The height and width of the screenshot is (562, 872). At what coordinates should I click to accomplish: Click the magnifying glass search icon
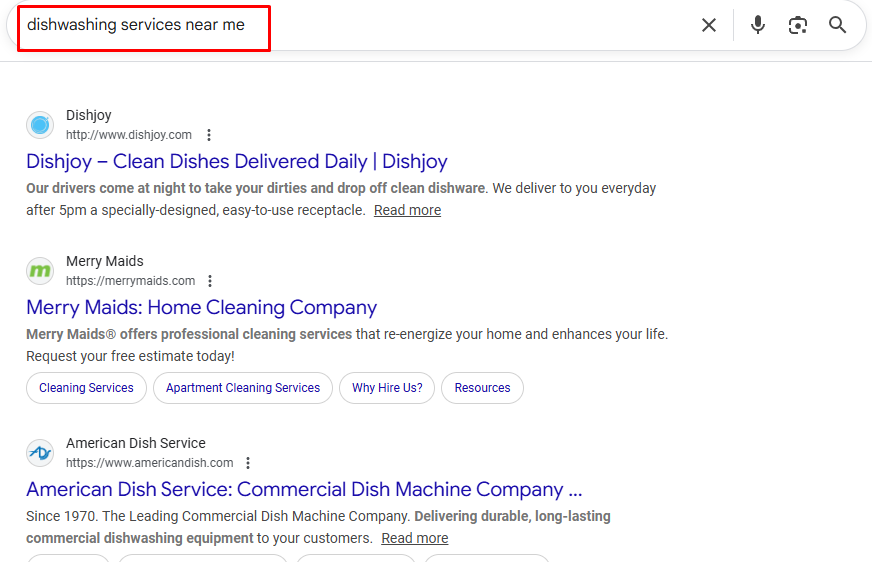tap(838, 25)
